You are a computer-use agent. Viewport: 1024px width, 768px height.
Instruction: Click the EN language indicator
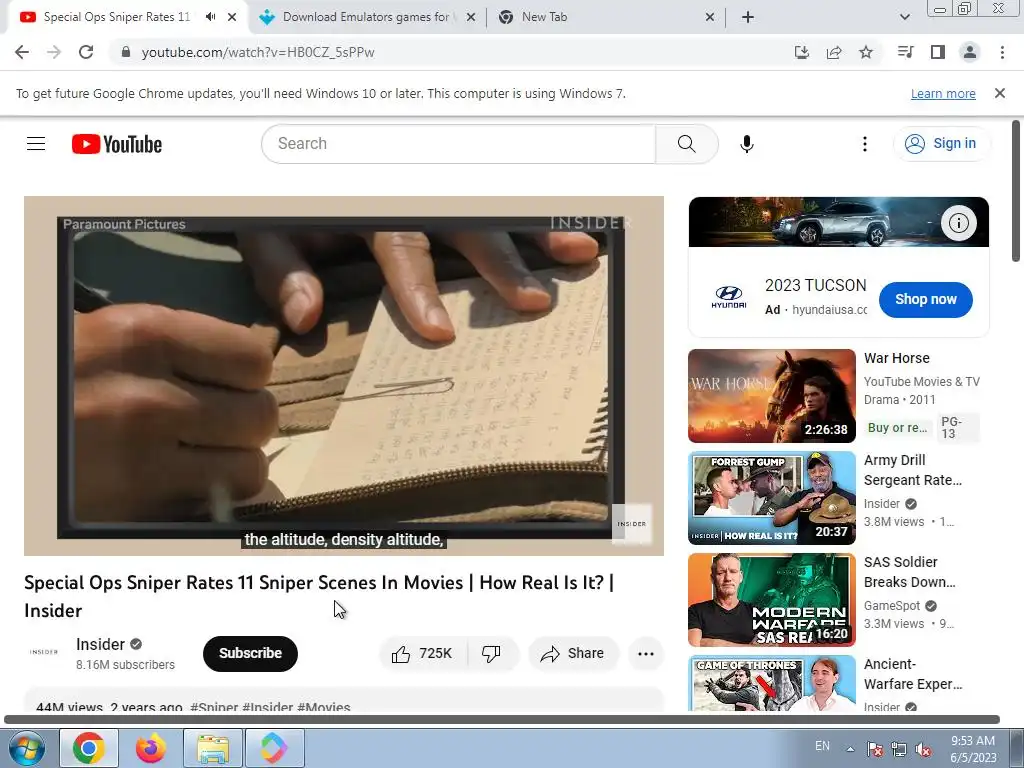point(822,746)
